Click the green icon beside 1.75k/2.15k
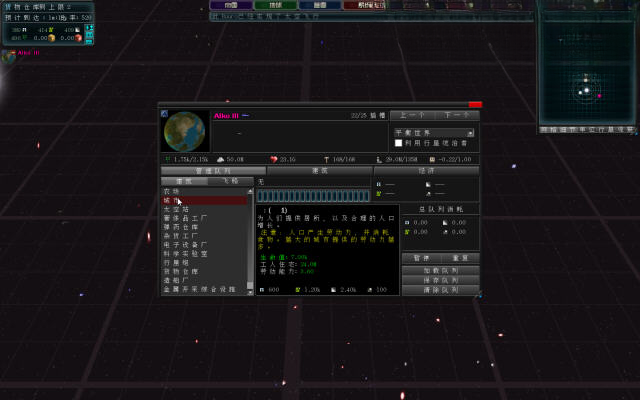This screenshot has width=640, height=400. click(x=167, y=159)
